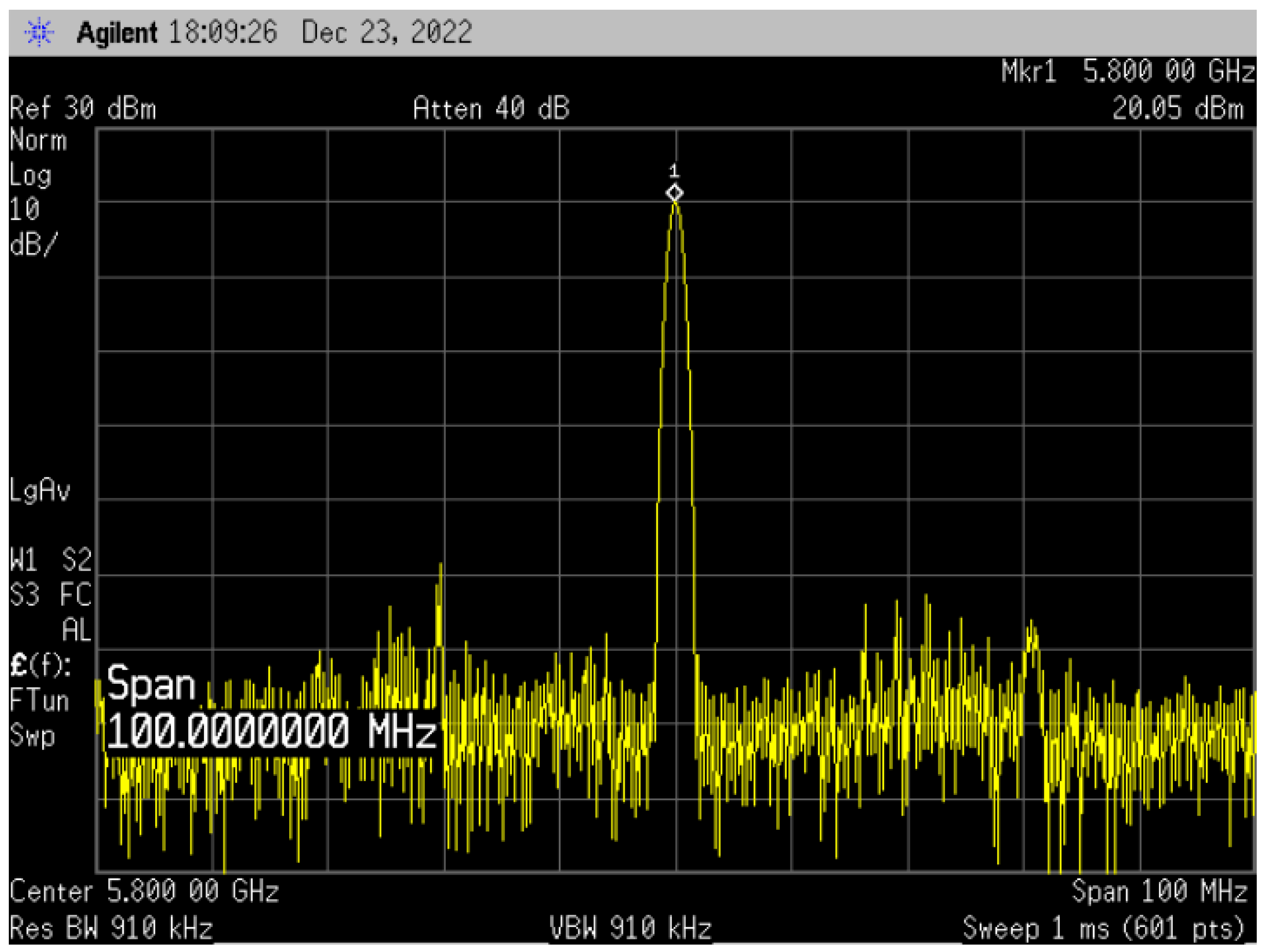Click the 'Ref 30 dBm' reference level

[x=83, y=108]
